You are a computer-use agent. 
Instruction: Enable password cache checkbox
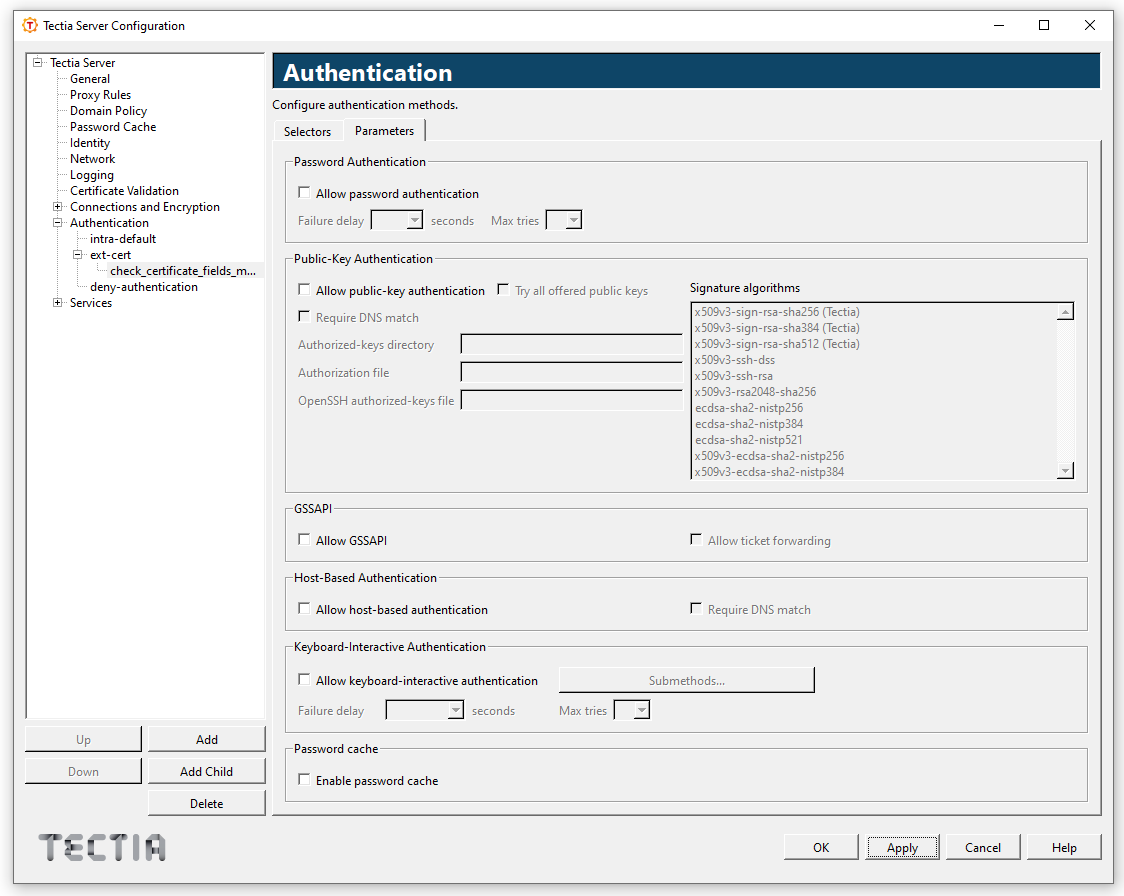coord(304,780)
